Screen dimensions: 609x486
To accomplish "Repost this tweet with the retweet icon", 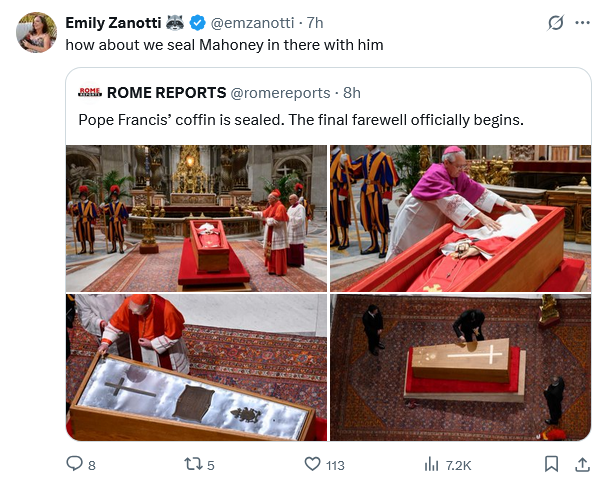I will (x=190, y=464).
